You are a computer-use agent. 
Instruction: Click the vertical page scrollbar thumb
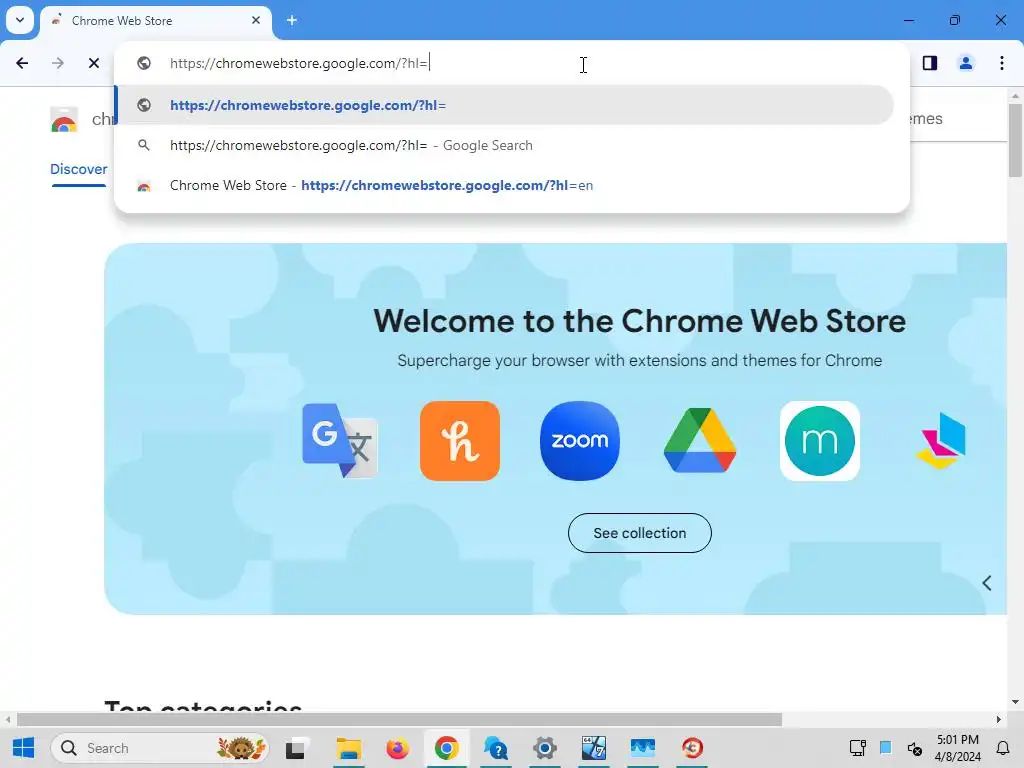point(1015,140)
